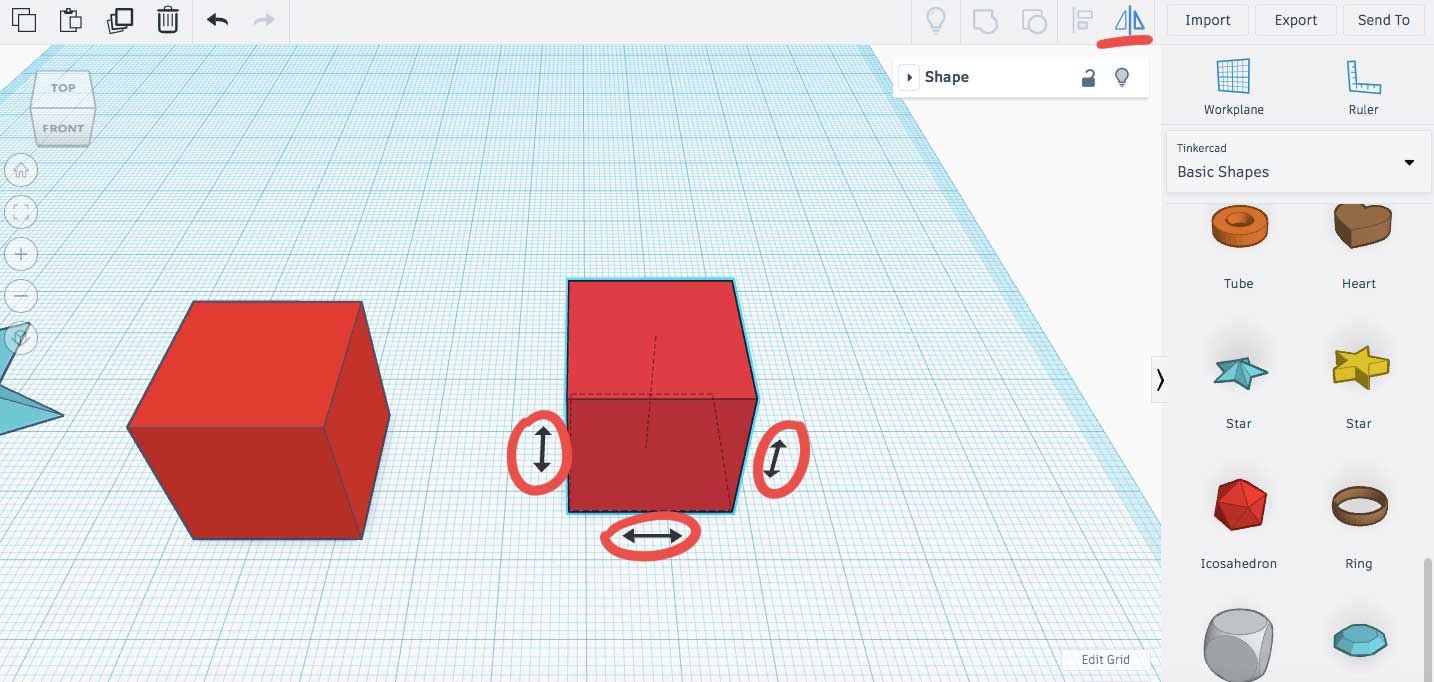Open the Align tool
The width and height of the screenshot is (1434, 682).
tap(1082, 20)
